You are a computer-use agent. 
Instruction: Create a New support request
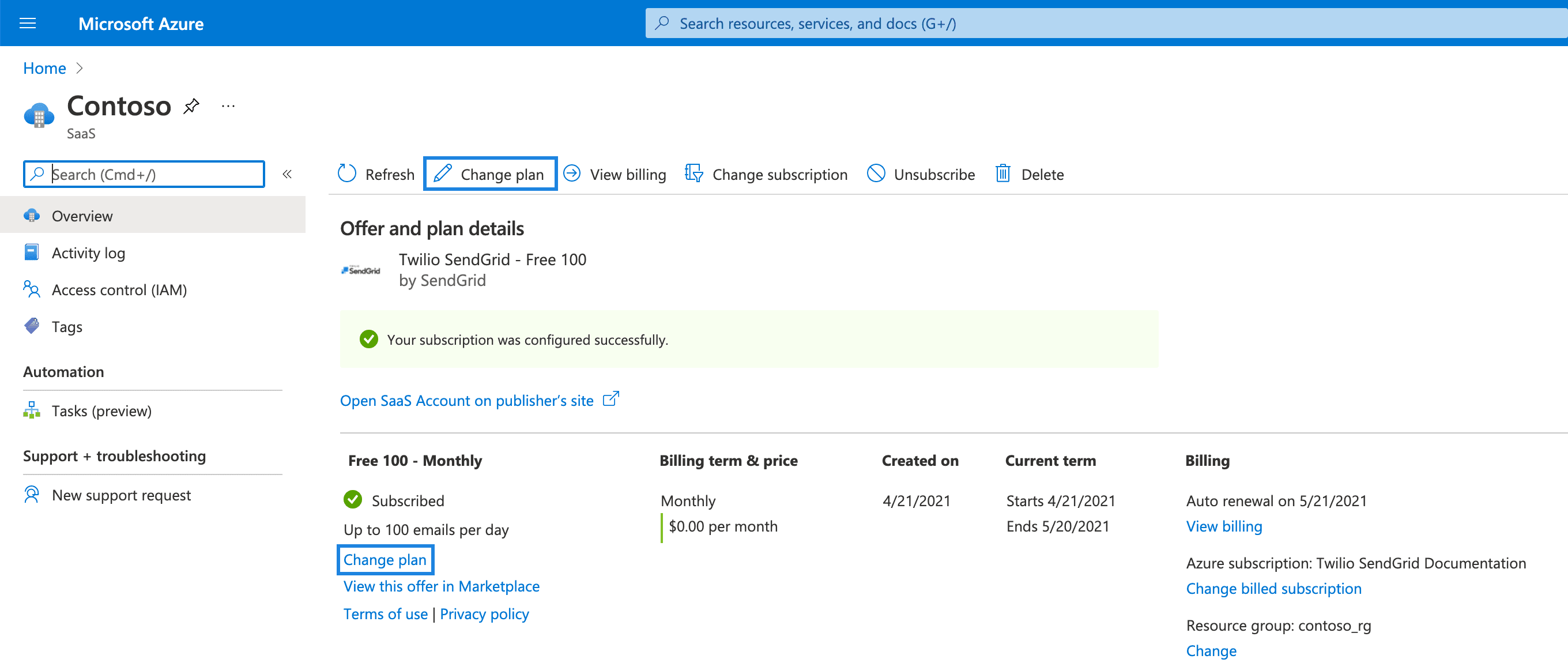tap(121, 495)
